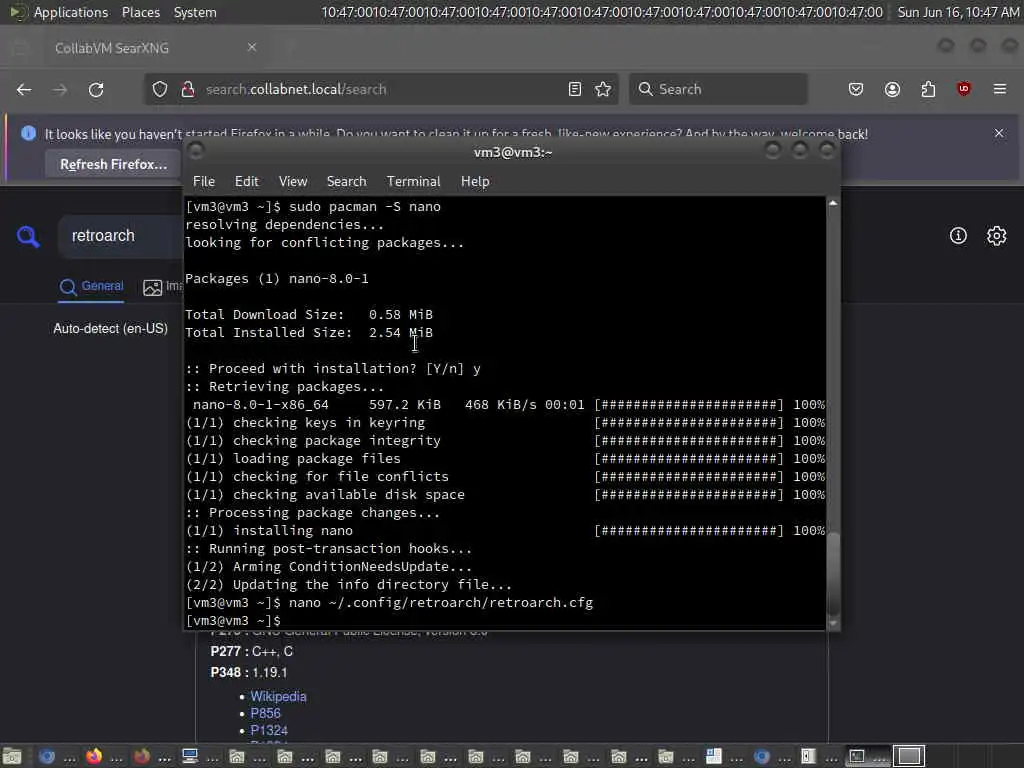The image size is (1024, 768).
Task: Go back with the browser back arrow
Action: 24,89
